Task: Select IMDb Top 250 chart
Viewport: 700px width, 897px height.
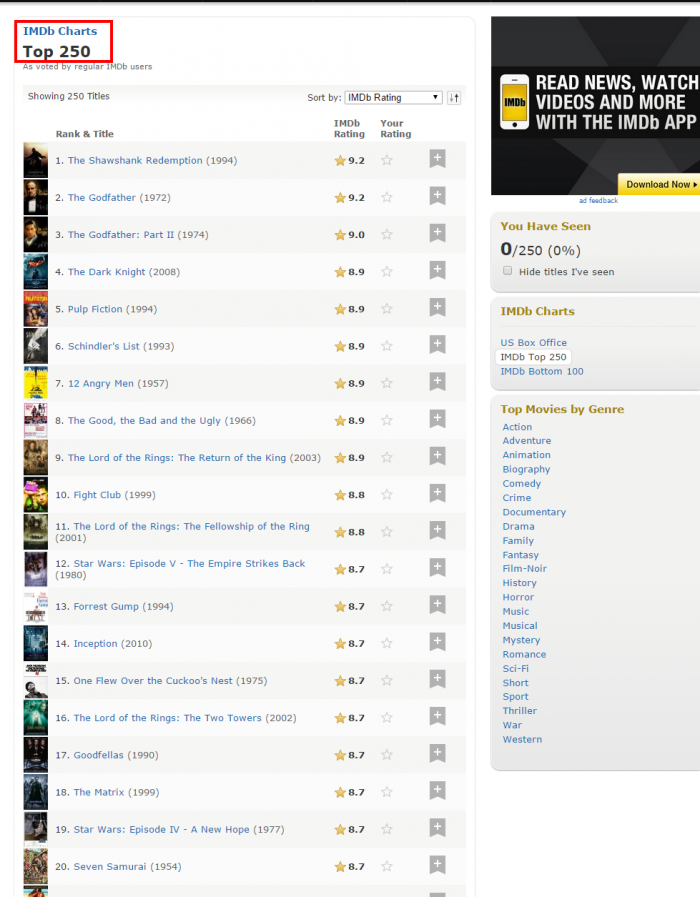Action: (x=533, y=357)
